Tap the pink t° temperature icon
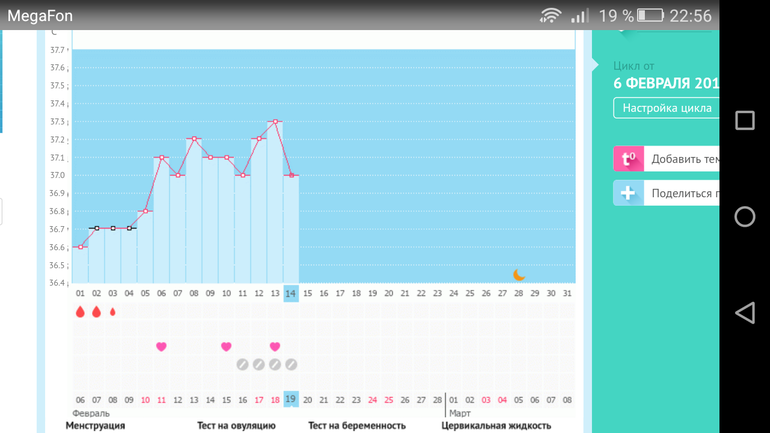The height and width of the screenshot is (433, 770). [x=628, y=159]
